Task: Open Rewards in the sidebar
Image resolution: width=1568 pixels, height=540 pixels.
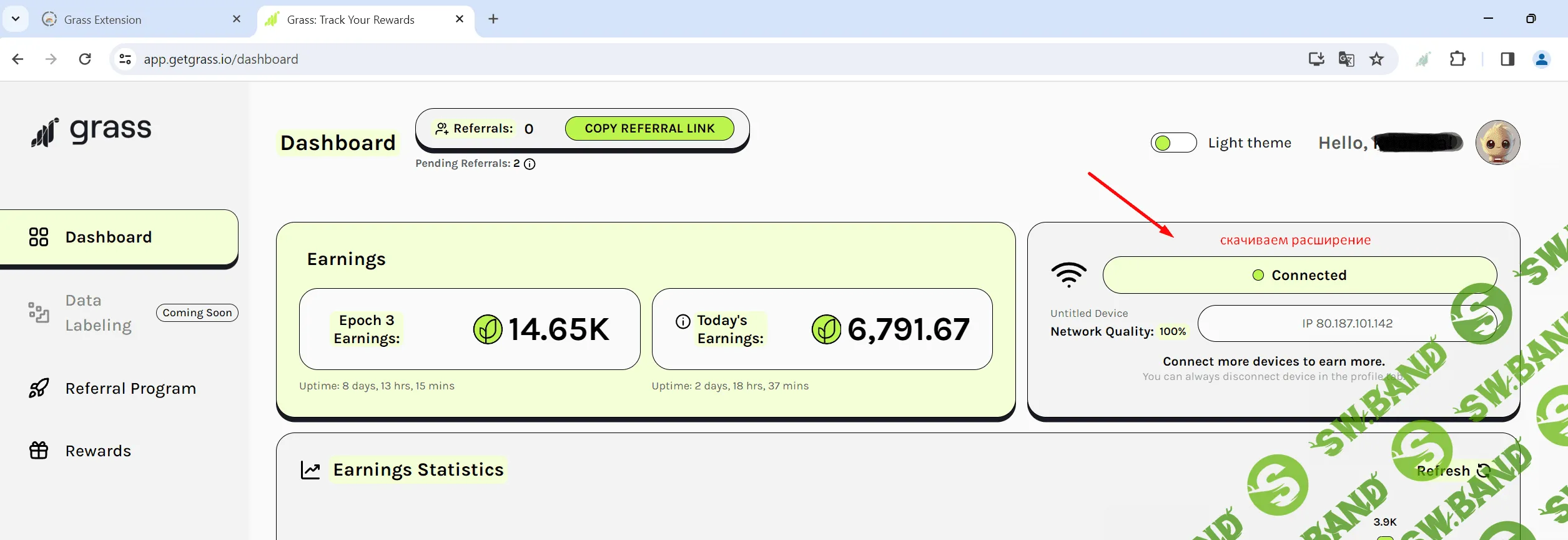Action: pos(98,451)
